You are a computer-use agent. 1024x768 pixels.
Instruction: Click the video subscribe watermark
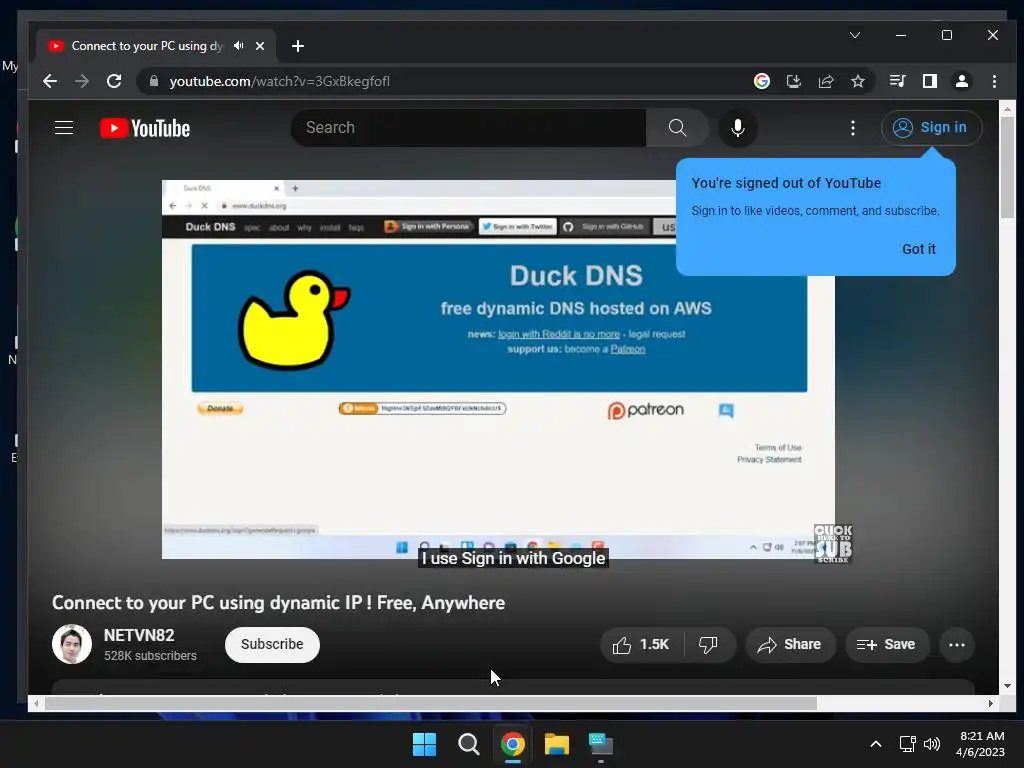pyautogui.click(x=833, y=543)
